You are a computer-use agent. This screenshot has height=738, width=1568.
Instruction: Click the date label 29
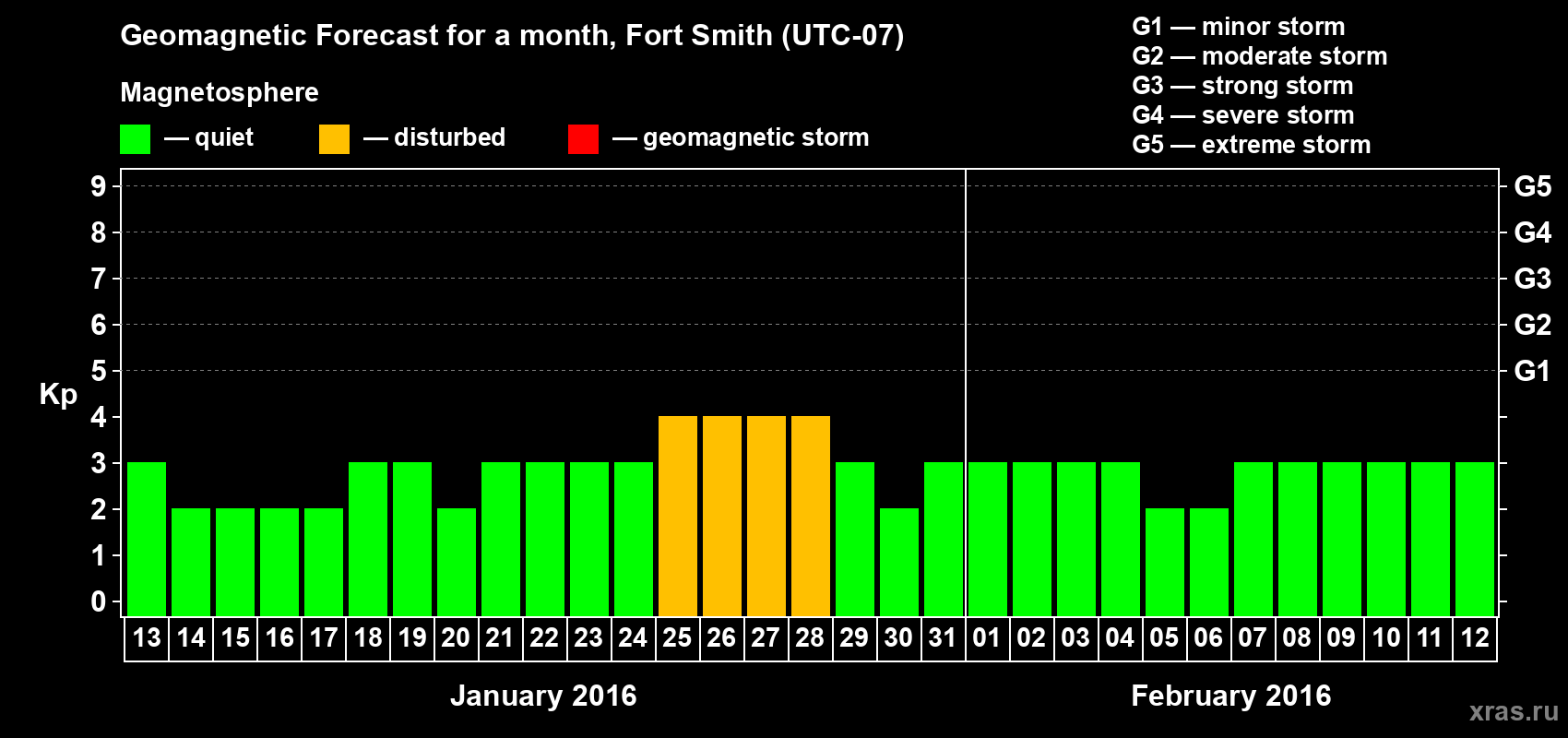854,637
